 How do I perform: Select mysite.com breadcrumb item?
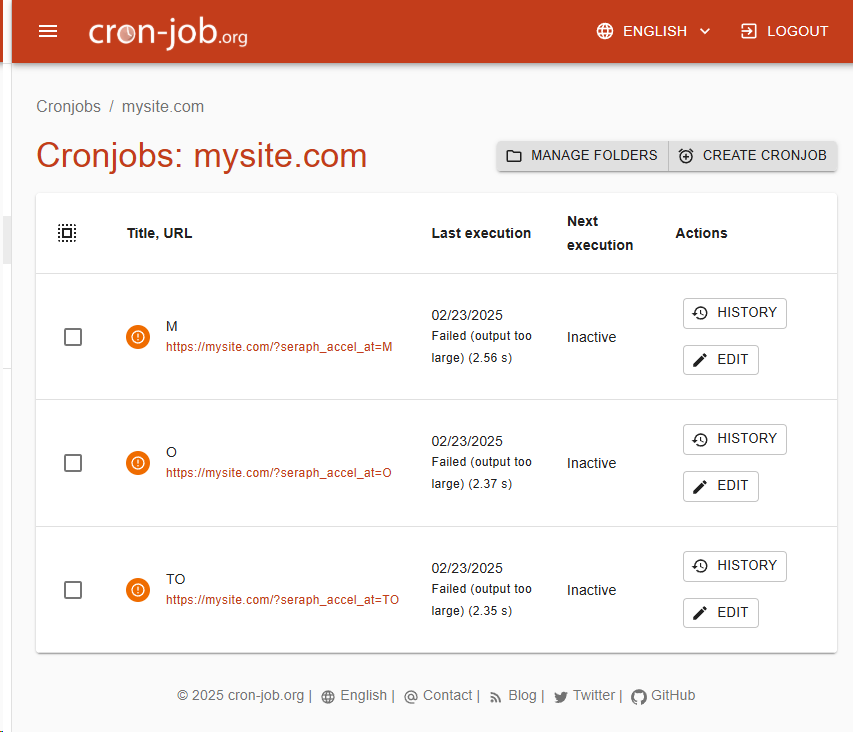(x=163, y=107)
